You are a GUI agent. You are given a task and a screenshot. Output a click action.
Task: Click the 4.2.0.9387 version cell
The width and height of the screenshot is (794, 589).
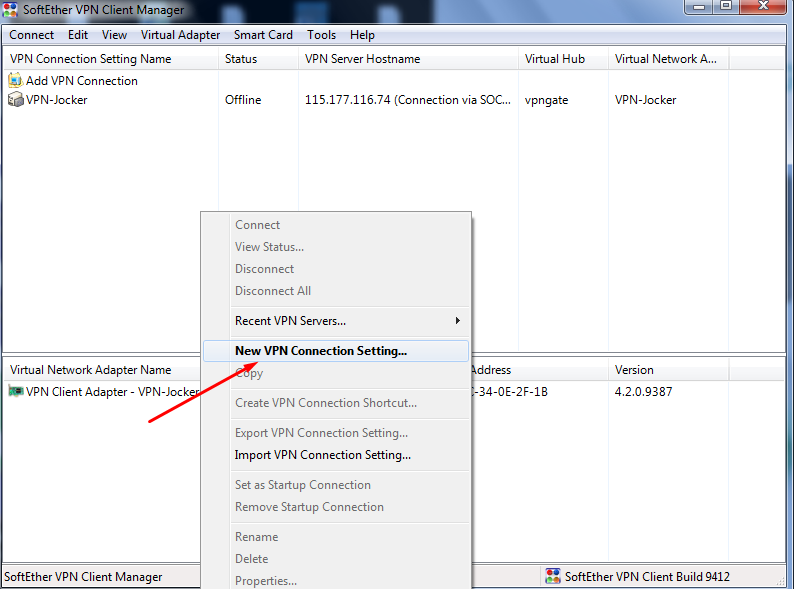tap(644, 391)
